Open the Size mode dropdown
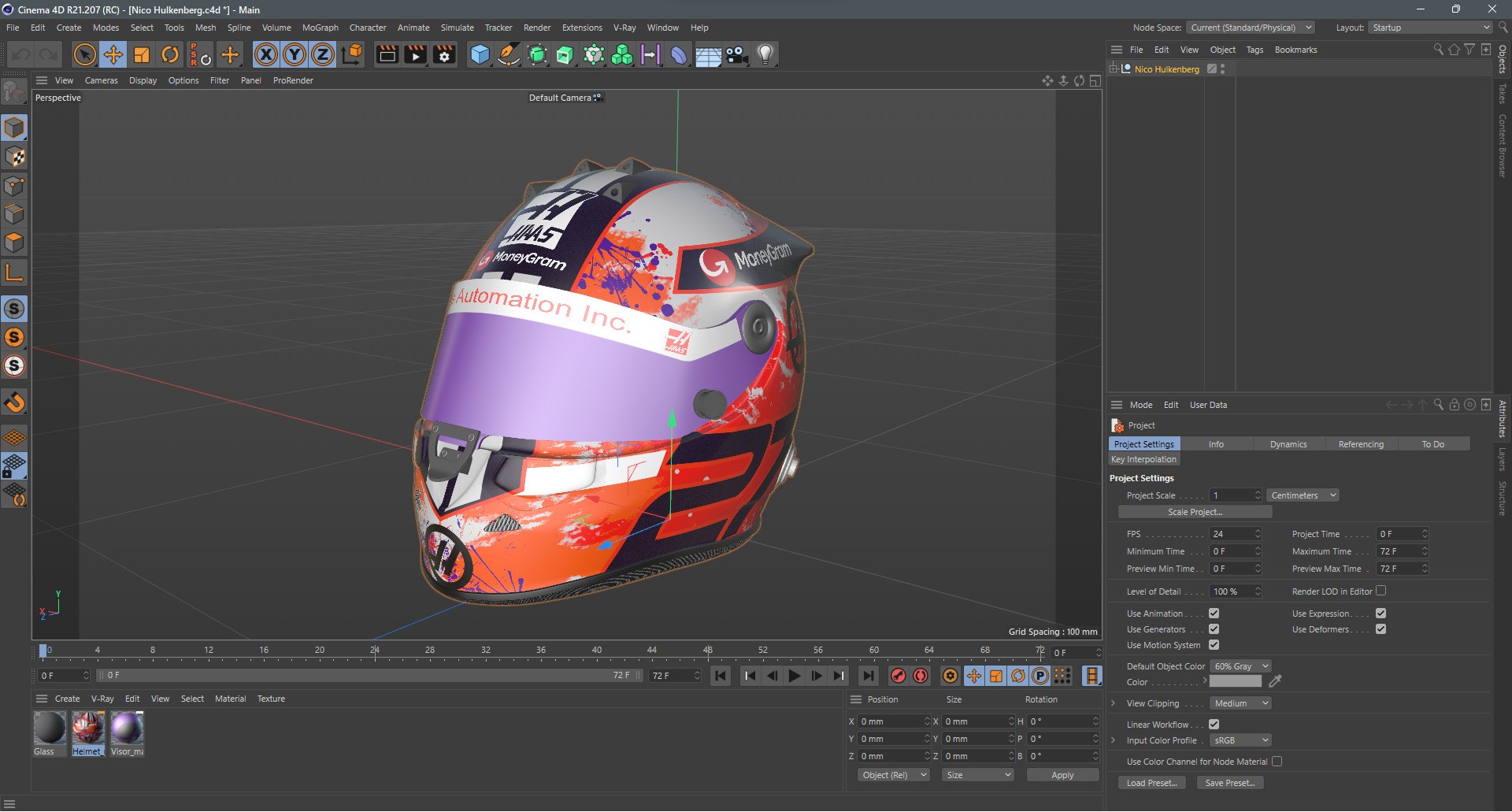1512x812 pixels. [978, 775]
